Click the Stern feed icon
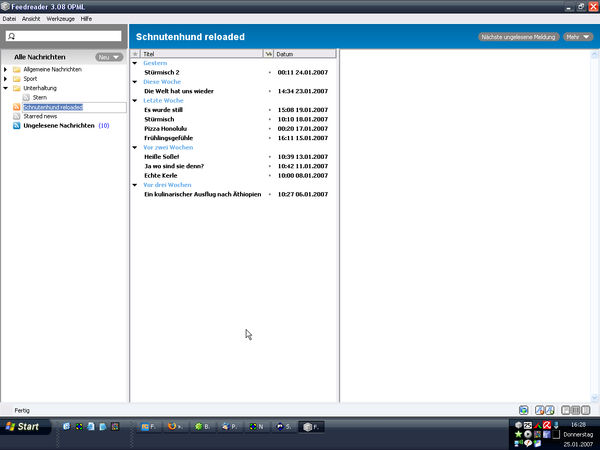The width and height of the screenshot is (600, 450). [26, 97]
